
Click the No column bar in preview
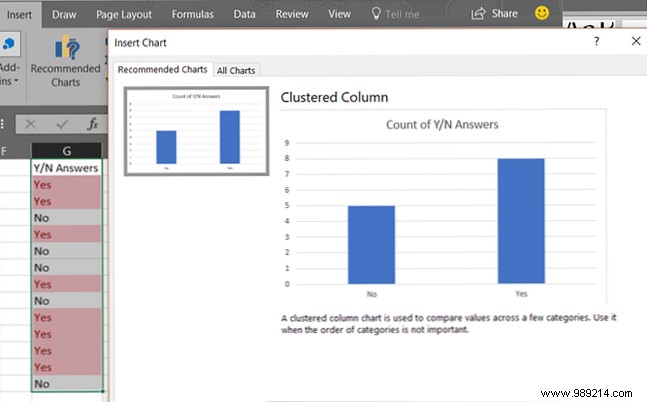371,245
